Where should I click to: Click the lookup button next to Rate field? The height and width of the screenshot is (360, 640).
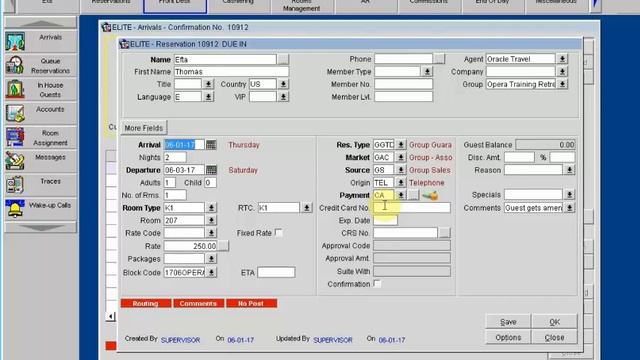click(223, 246)
